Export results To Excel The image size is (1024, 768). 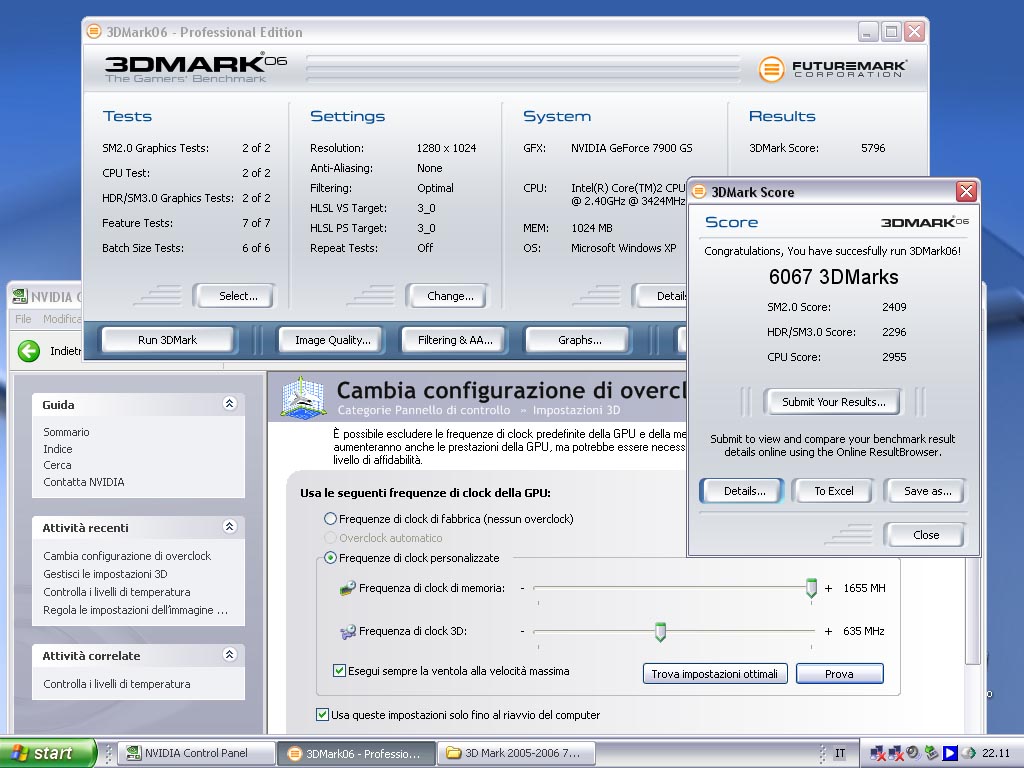point(833,491)
